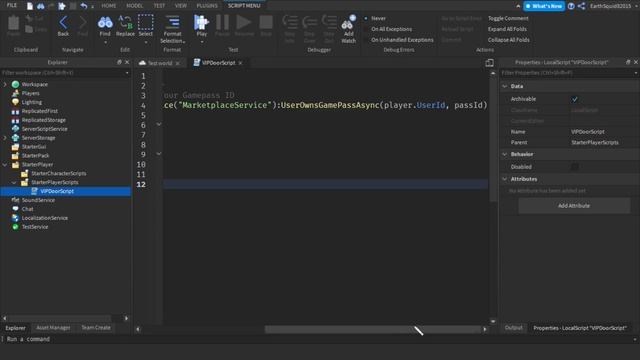640x360 pixels.
Task: Click the Filter workspace search field
Action: (x=65, y=73)
